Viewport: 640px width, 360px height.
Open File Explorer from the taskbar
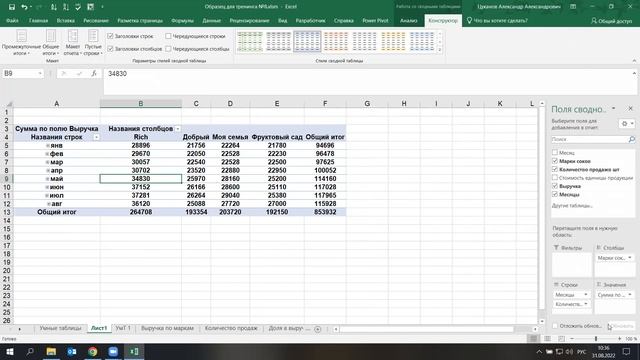coord(51,351)
